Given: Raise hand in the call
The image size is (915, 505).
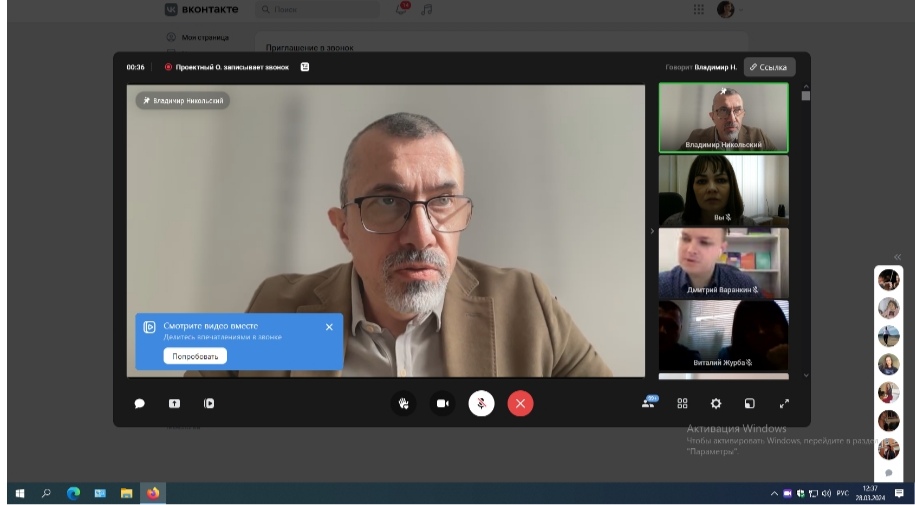Looking at the screenshot, I should point(404,404).
